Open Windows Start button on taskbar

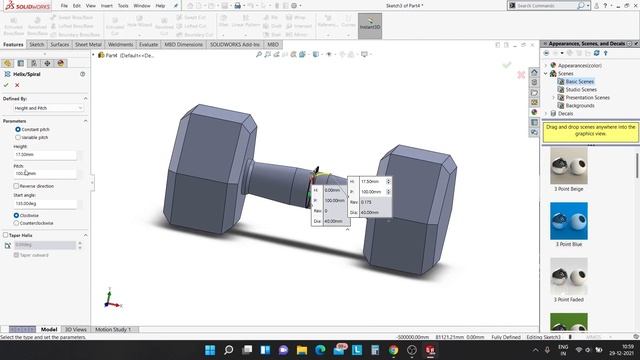coord(210,350)
